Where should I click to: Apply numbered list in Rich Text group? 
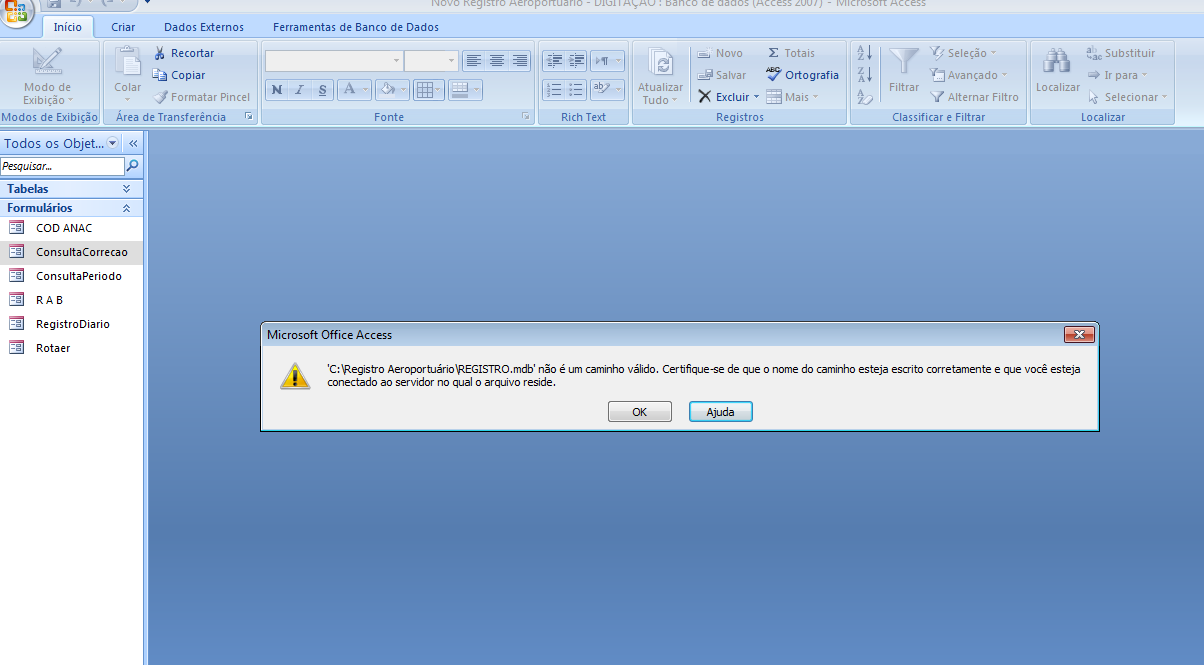coord(554,90)
